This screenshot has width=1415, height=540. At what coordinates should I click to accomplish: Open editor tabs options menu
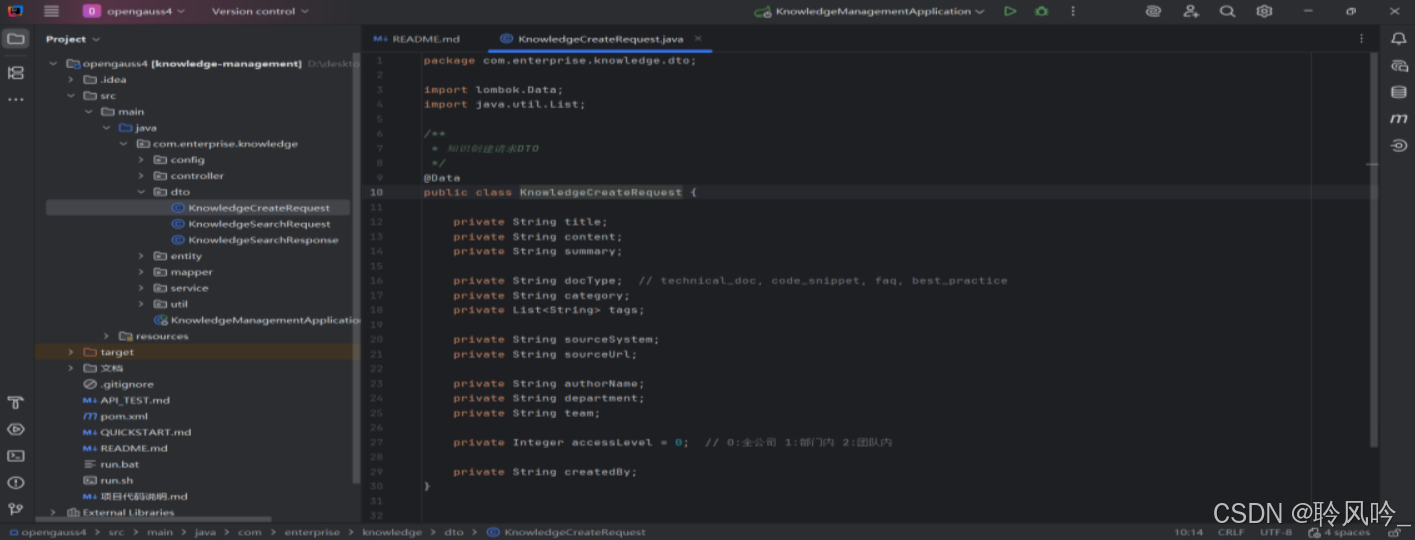click(1361, 39)
